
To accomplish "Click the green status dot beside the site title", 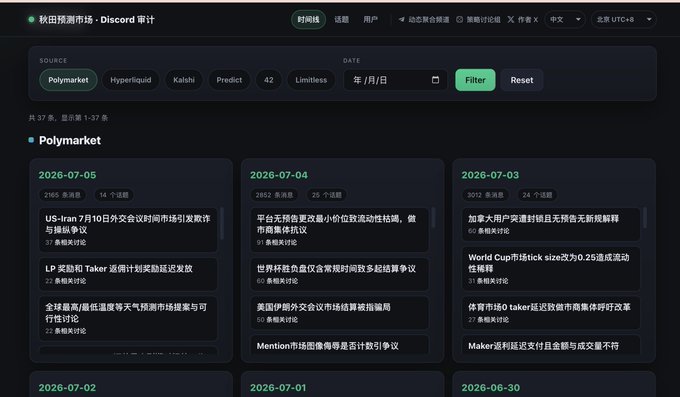I will pyautogui.click(x=31, y=20).
